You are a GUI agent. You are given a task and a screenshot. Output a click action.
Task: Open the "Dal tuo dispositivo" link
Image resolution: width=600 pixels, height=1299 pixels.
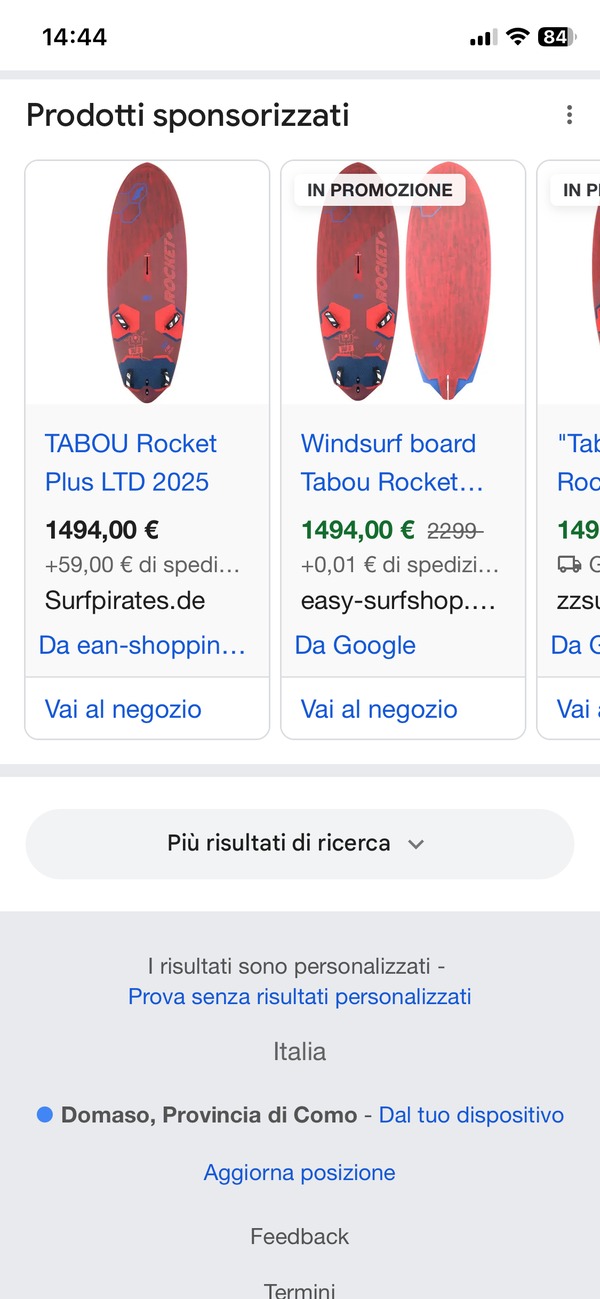coord(471,1113)
